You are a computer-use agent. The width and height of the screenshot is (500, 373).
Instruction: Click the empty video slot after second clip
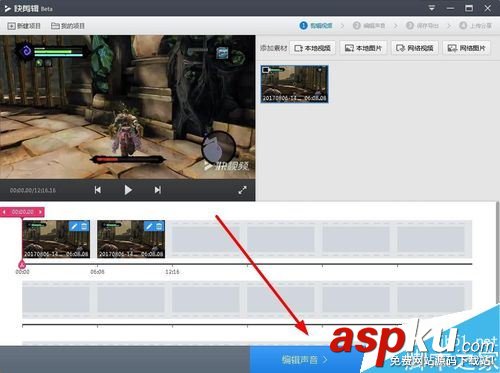206,239
